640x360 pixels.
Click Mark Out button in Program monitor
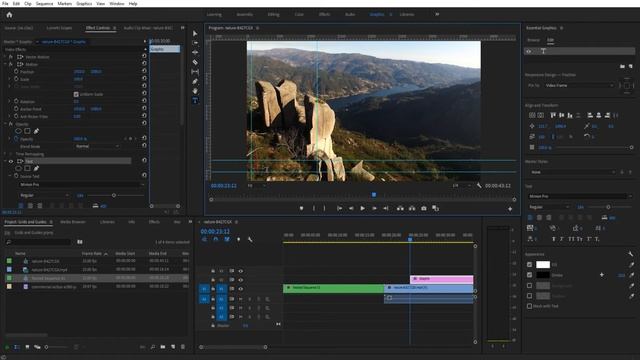[324, 209]
